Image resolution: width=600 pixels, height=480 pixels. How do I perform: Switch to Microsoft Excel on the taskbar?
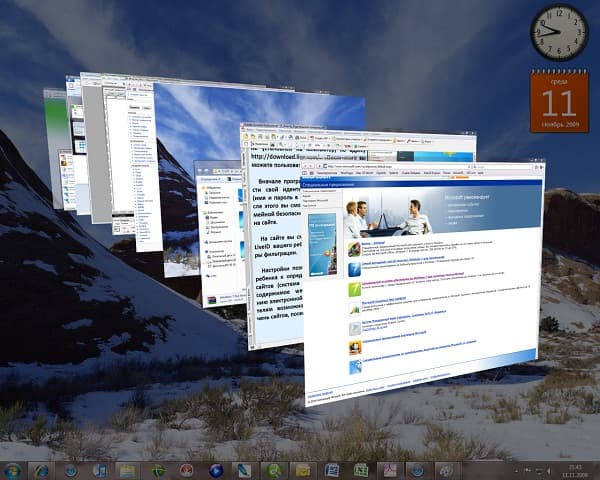360,470
